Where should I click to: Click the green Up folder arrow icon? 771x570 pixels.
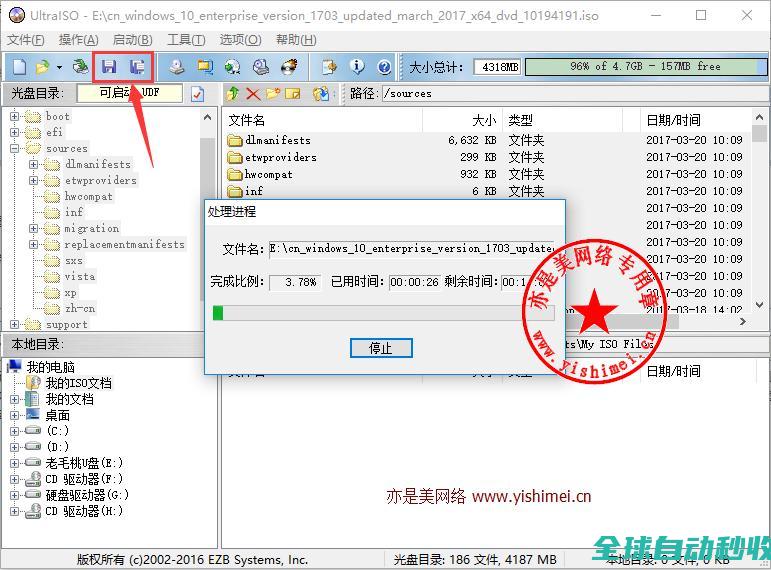click(x=233, y=94)
